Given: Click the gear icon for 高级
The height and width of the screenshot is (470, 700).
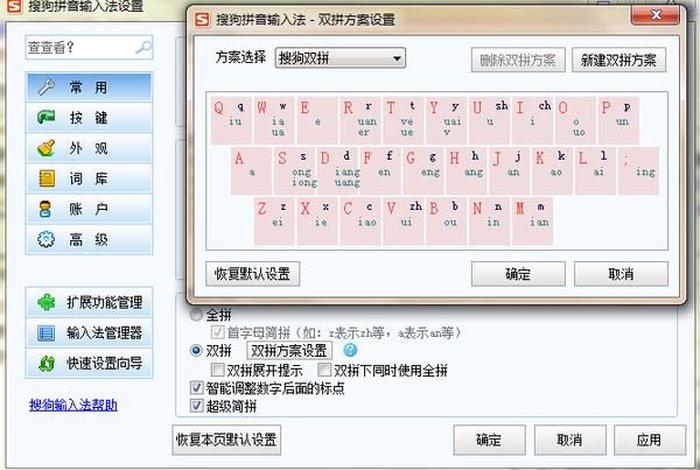Looking at the screenshot, I should pos(46,240).
